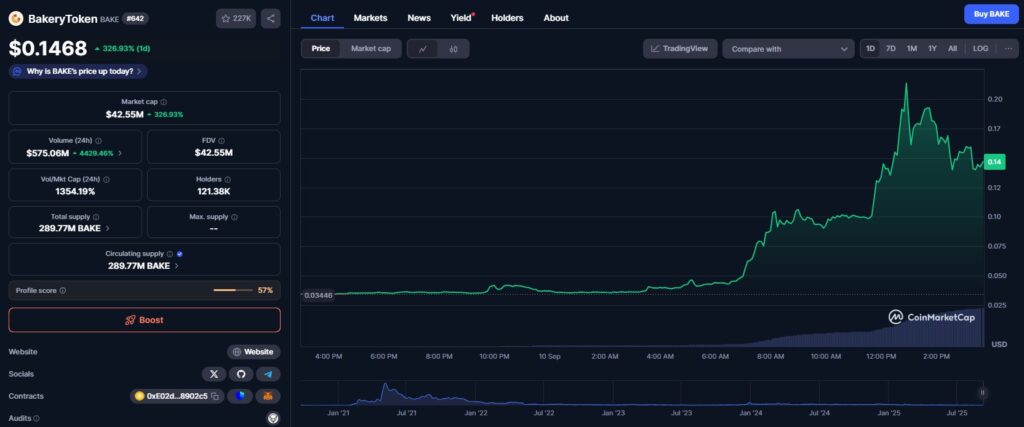Click the share icon beside BakeryToken
The image size is (1024, 427).
point(271,18)
